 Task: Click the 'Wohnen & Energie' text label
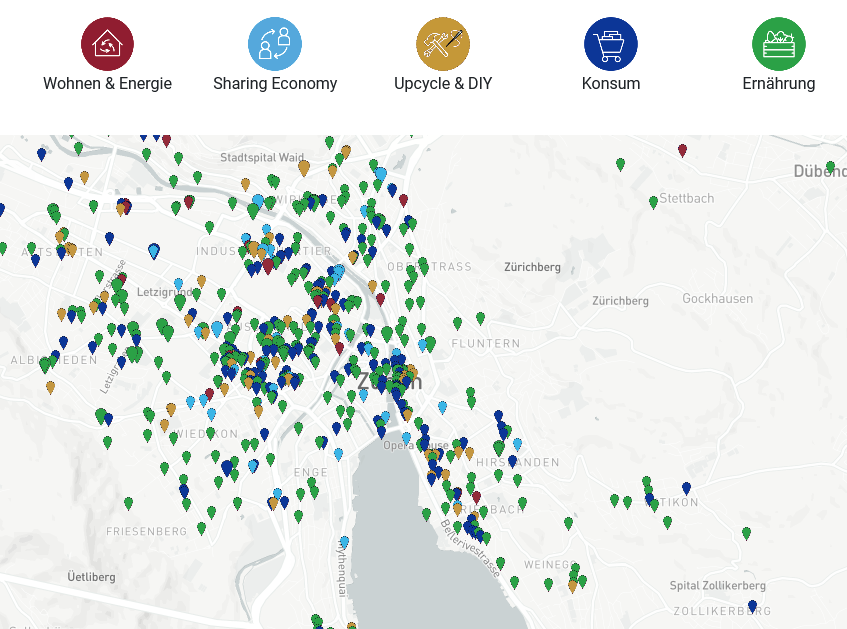[x=107, y=84]
